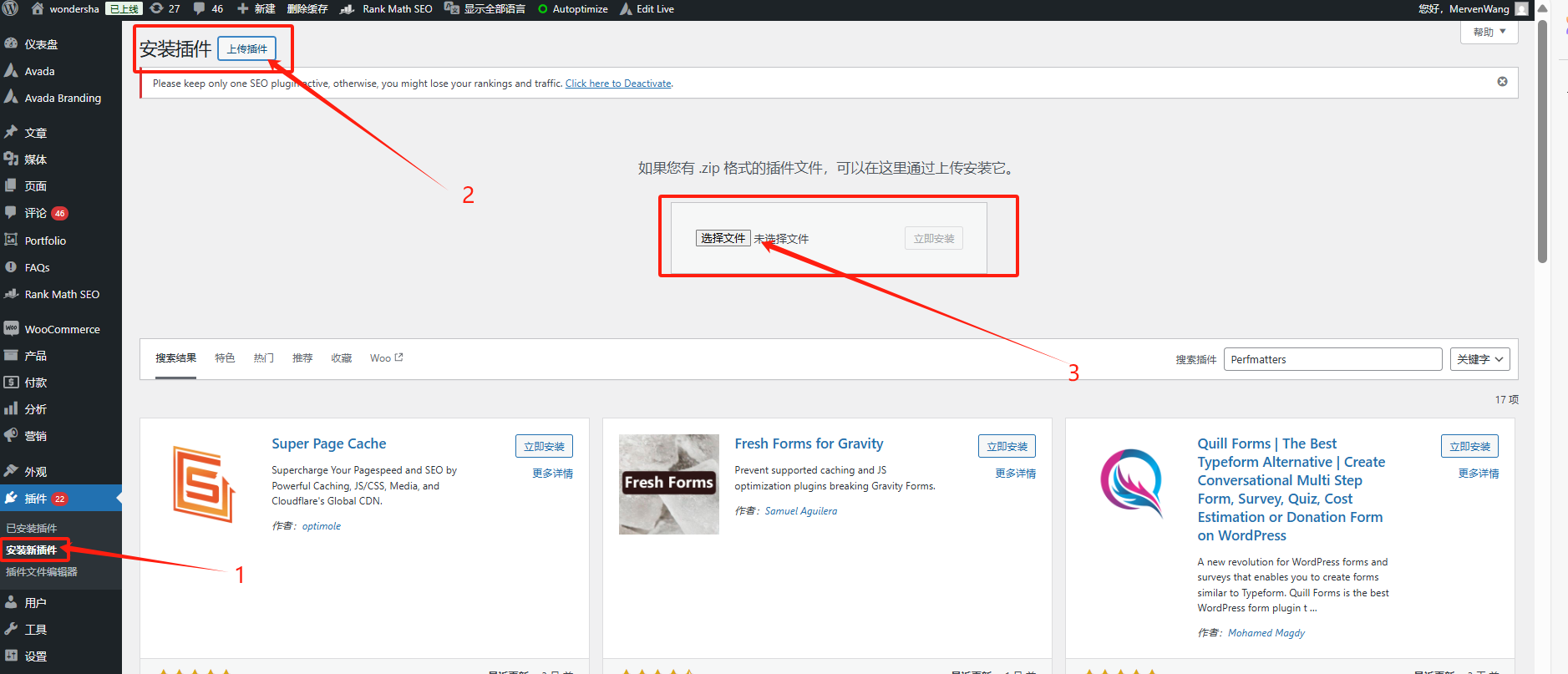This screenshot has height=674, width=1568.
Task: Click the 'Click here to Deactivate' link
Action: pos(618,84)
